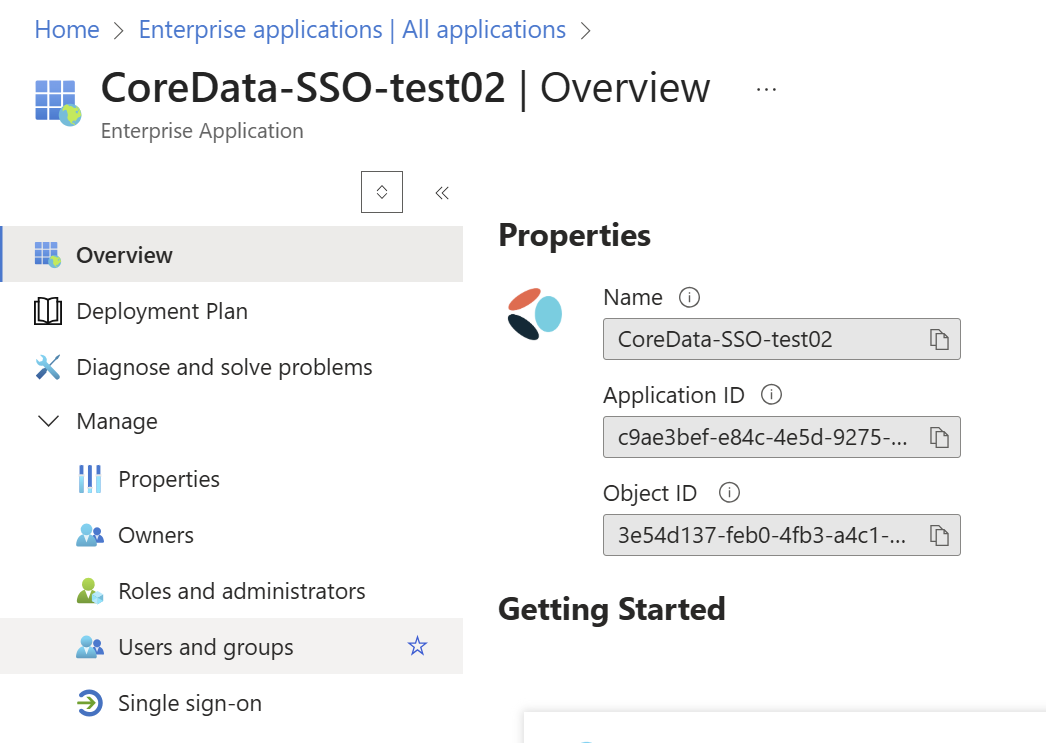Open the ellipsis more options menu
Viewport: 1046px width, 743px height.
766,89
